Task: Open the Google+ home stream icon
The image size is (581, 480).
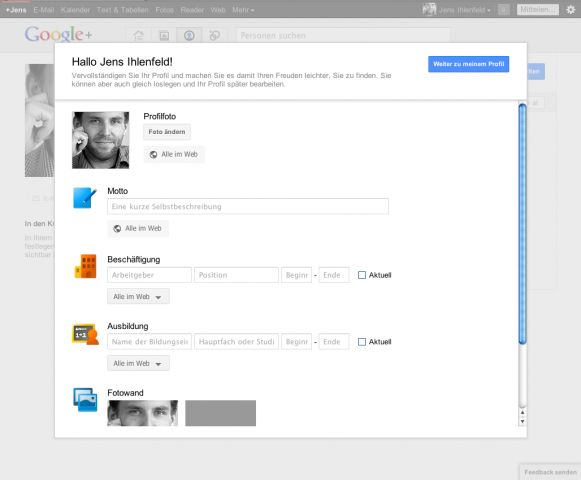Action: pyautogui.click(x=138, y=36)
